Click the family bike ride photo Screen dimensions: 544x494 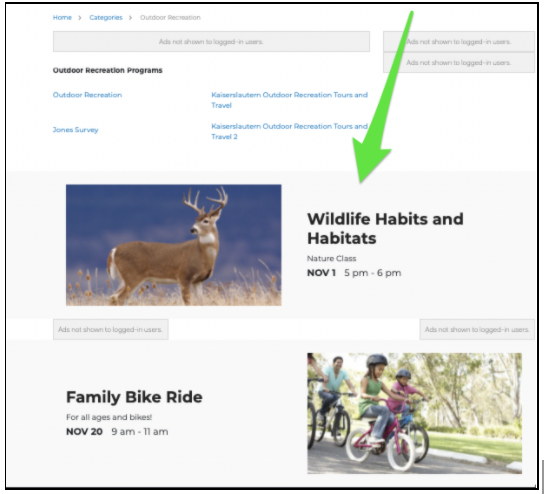(x=415, y=413)
